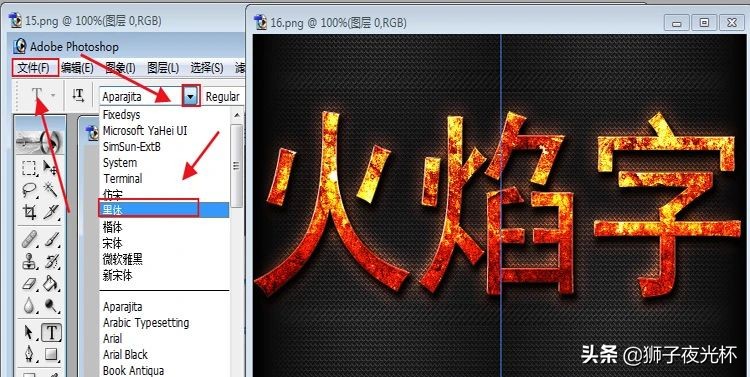The height and width of the screenshot is (377, 750).
Task: Click the font list scrollbar thumb
Action: click(x=237, y=165)
